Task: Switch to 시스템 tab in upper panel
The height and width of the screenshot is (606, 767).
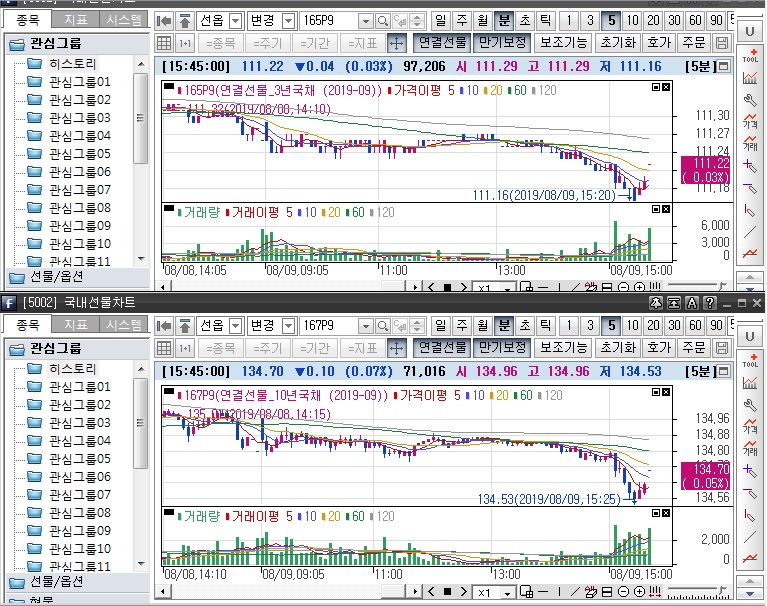Action: click(x=123, y=20)
